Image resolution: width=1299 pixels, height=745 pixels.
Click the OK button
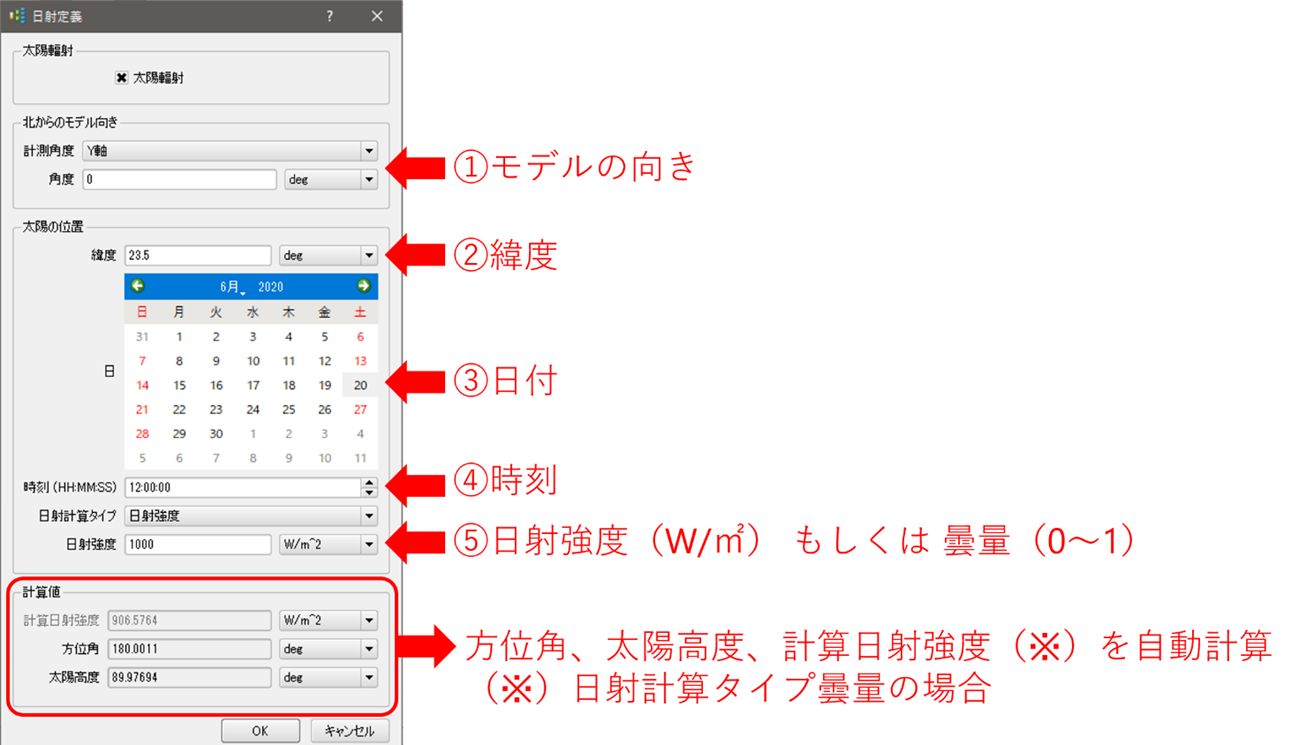[260, 730]
